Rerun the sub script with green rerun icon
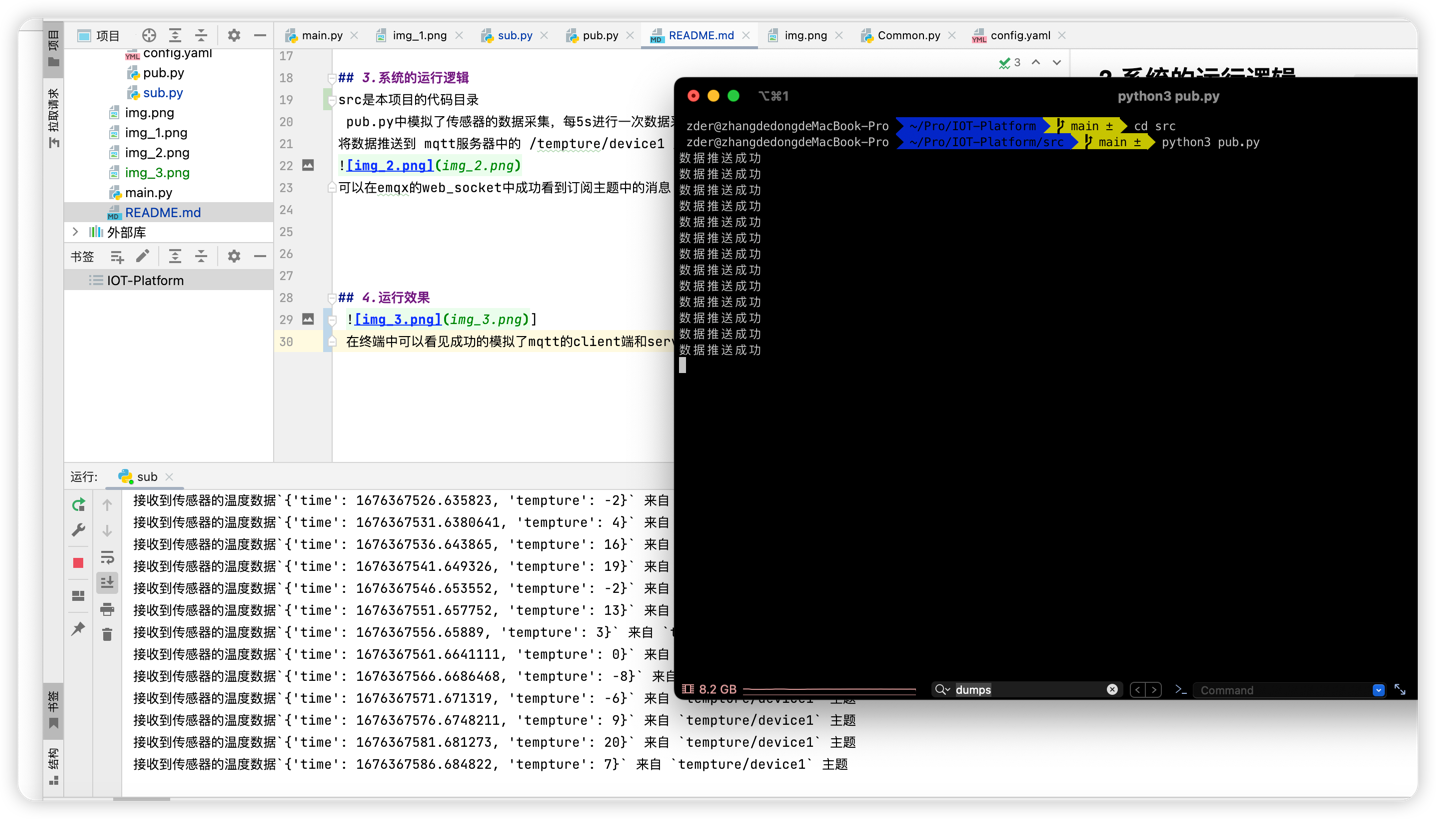The width and height of the screenshot is (1436, 819). pyautogui.click(x=78, y=505)
